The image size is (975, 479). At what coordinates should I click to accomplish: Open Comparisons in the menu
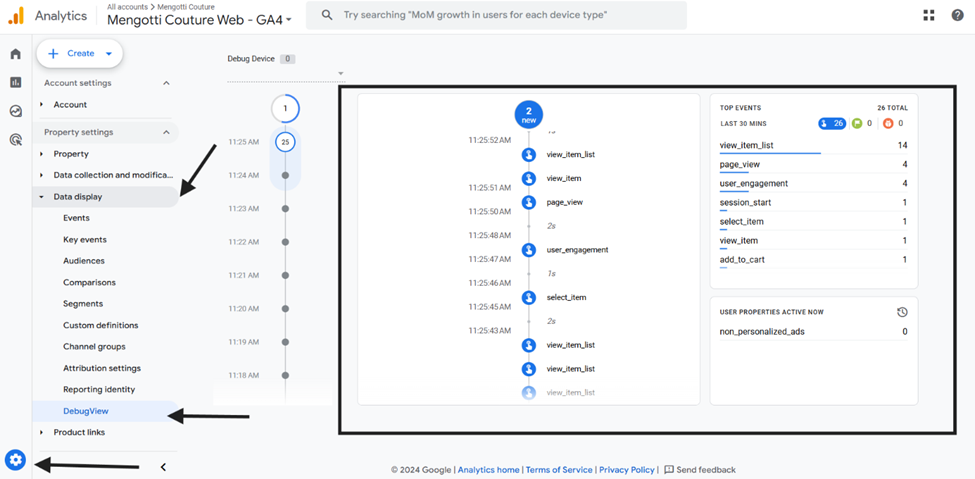[90, 282]
